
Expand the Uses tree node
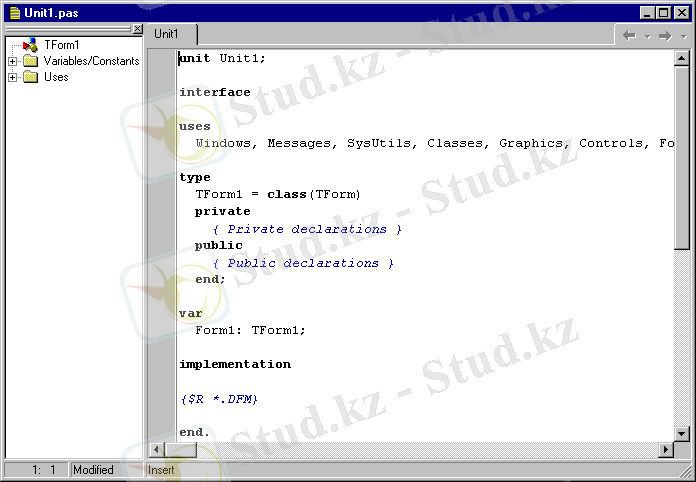[12, 77]
